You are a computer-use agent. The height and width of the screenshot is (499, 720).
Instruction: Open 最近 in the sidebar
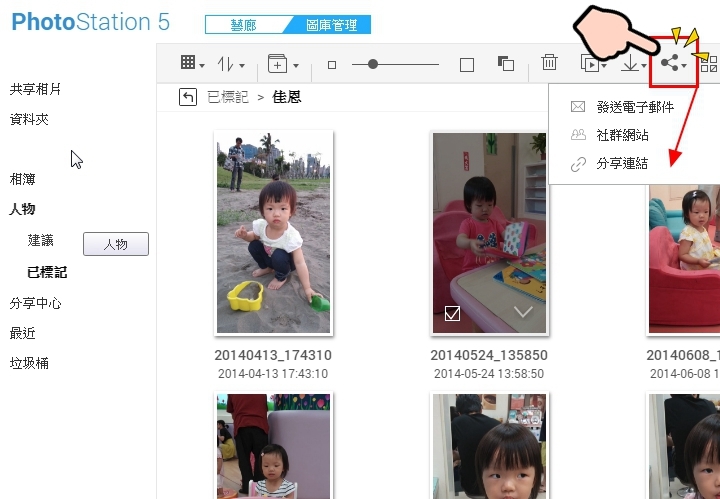22,333
